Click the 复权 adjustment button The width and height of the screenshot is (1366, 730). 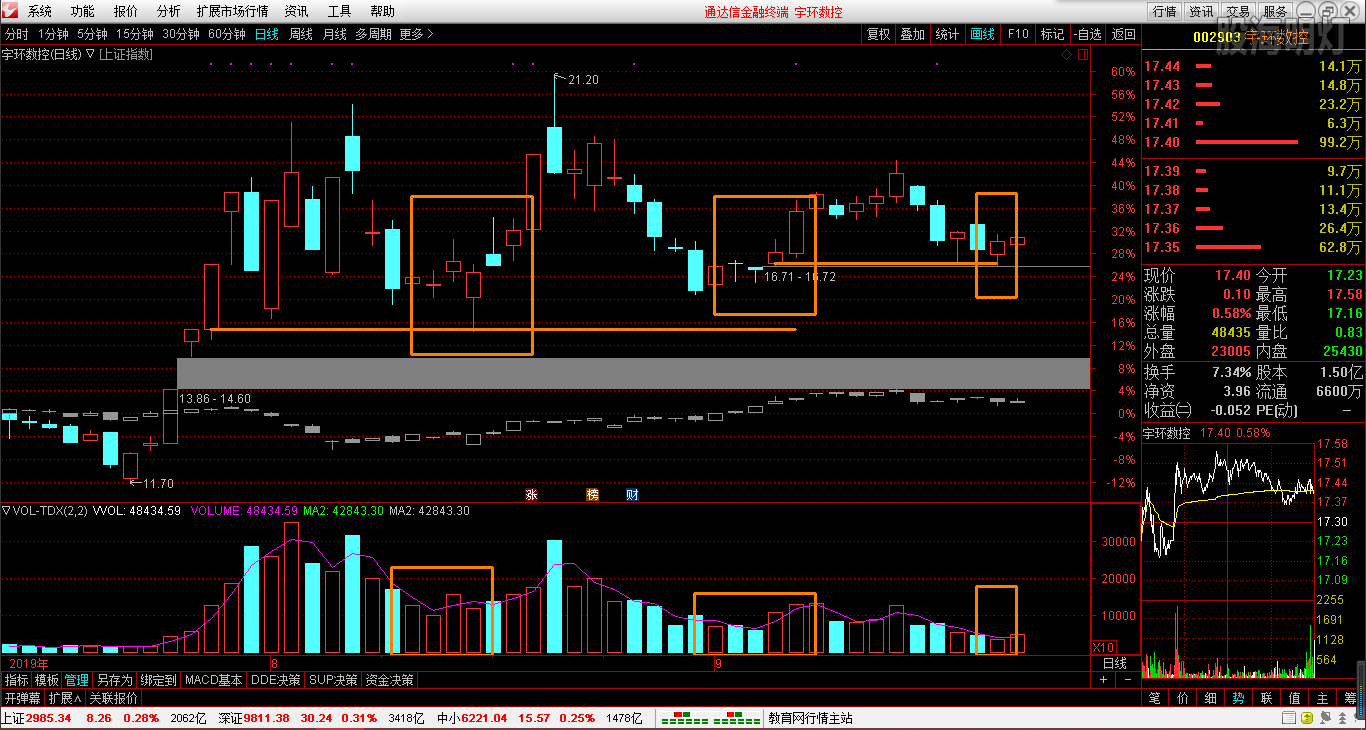[878, 34]
